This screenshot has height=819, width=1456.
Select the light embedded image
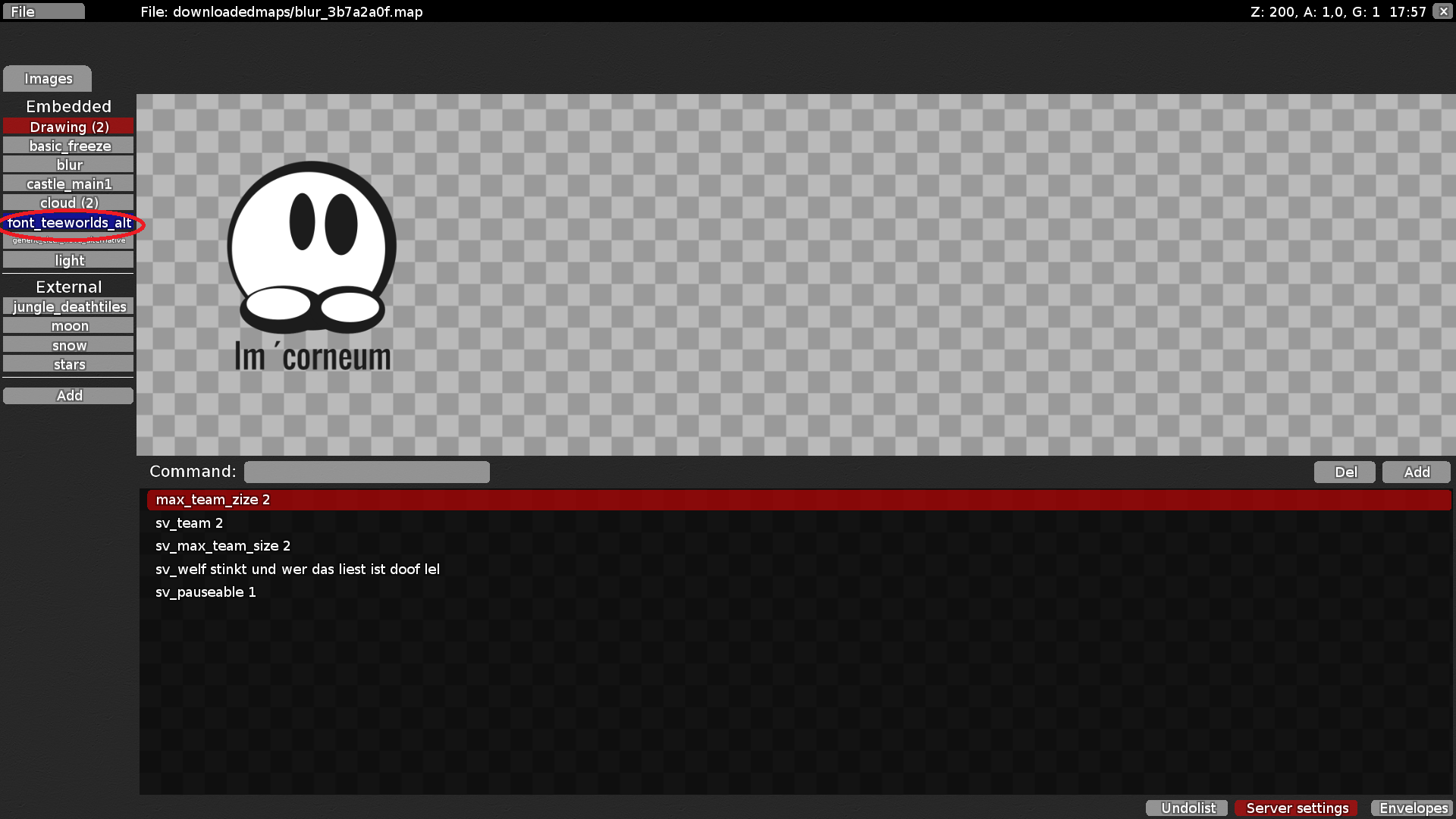pyautogui.click(x=68, y=259)
